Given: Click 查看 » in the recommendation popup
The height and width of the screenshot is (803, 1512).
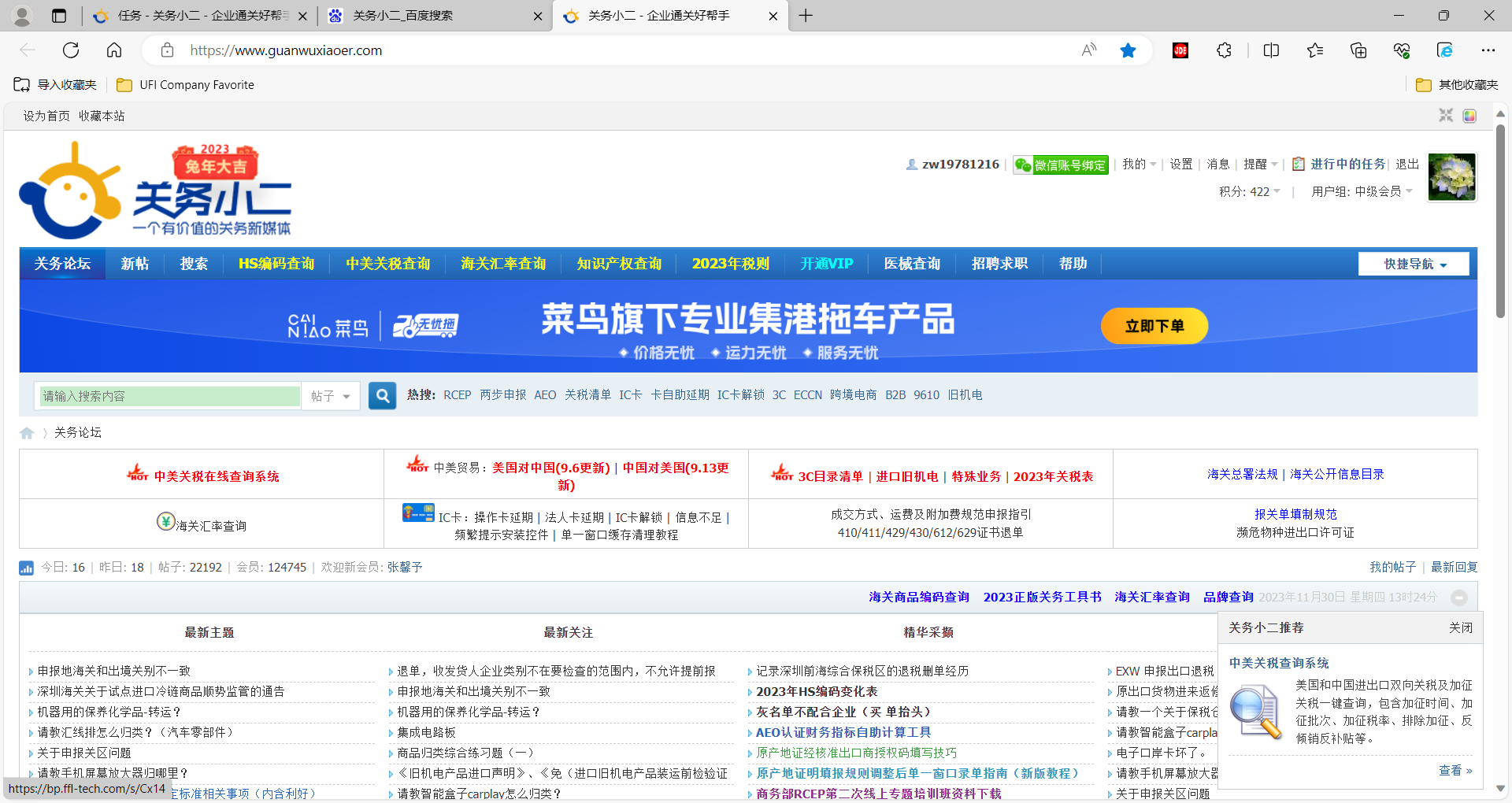Looking at the screenshot, I should click(x=1455, y=771).
